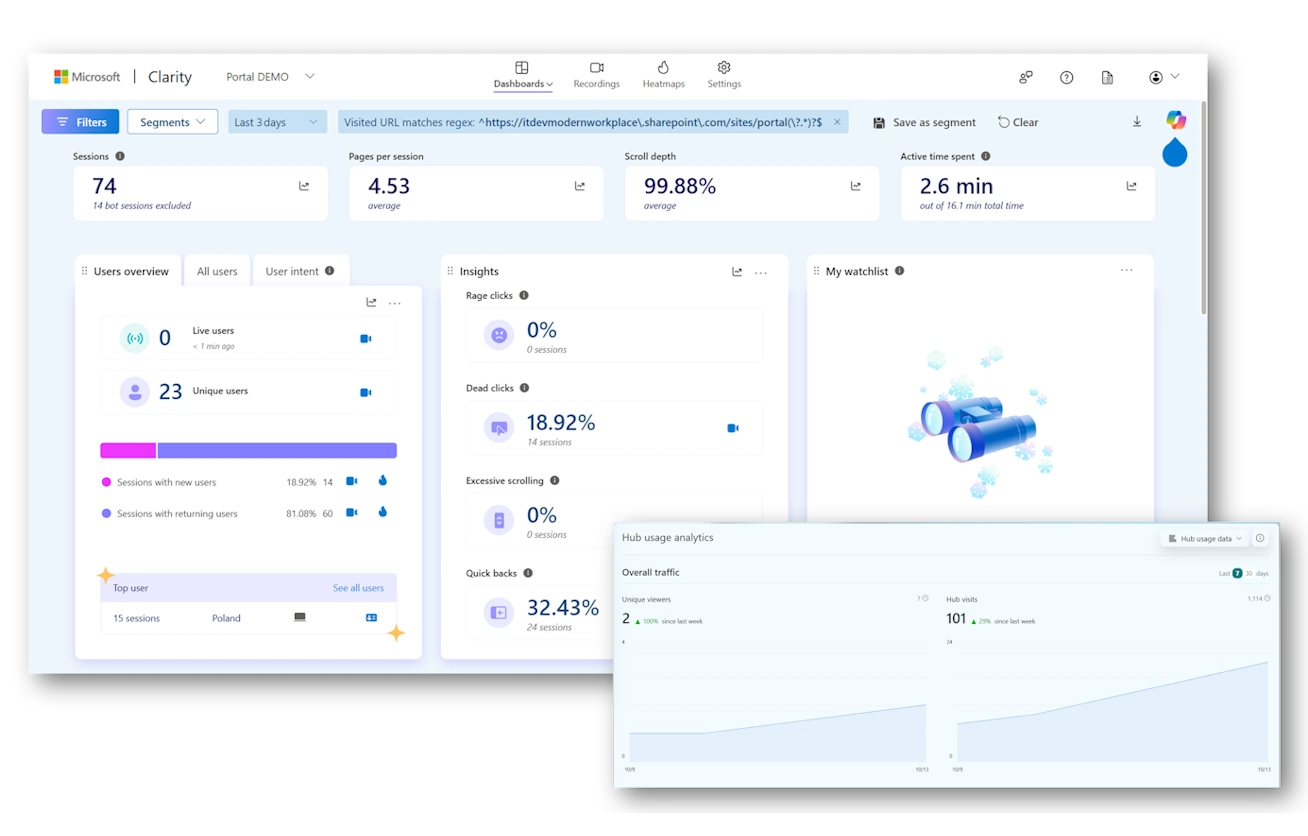Open the Last 3 days date dropdown

[277, 122]
